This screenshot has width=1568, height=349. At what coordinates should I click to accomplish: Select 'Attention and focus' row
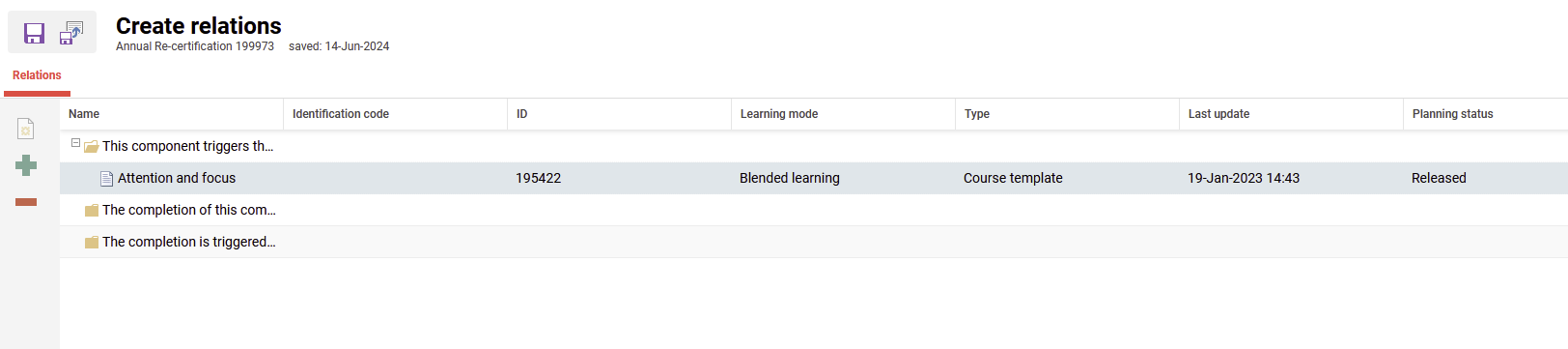814,178
